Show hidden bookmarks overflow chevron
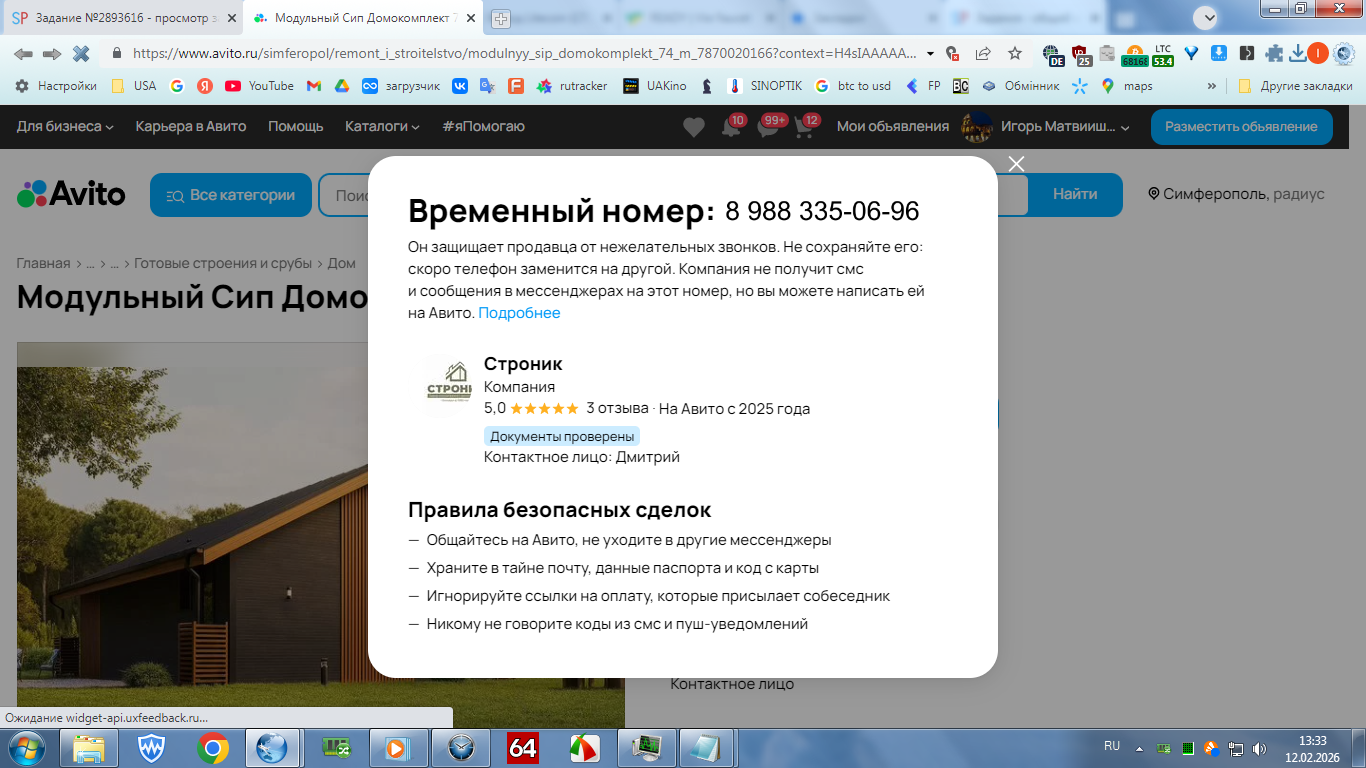 pyautogui.click(x=1213, y=86)
